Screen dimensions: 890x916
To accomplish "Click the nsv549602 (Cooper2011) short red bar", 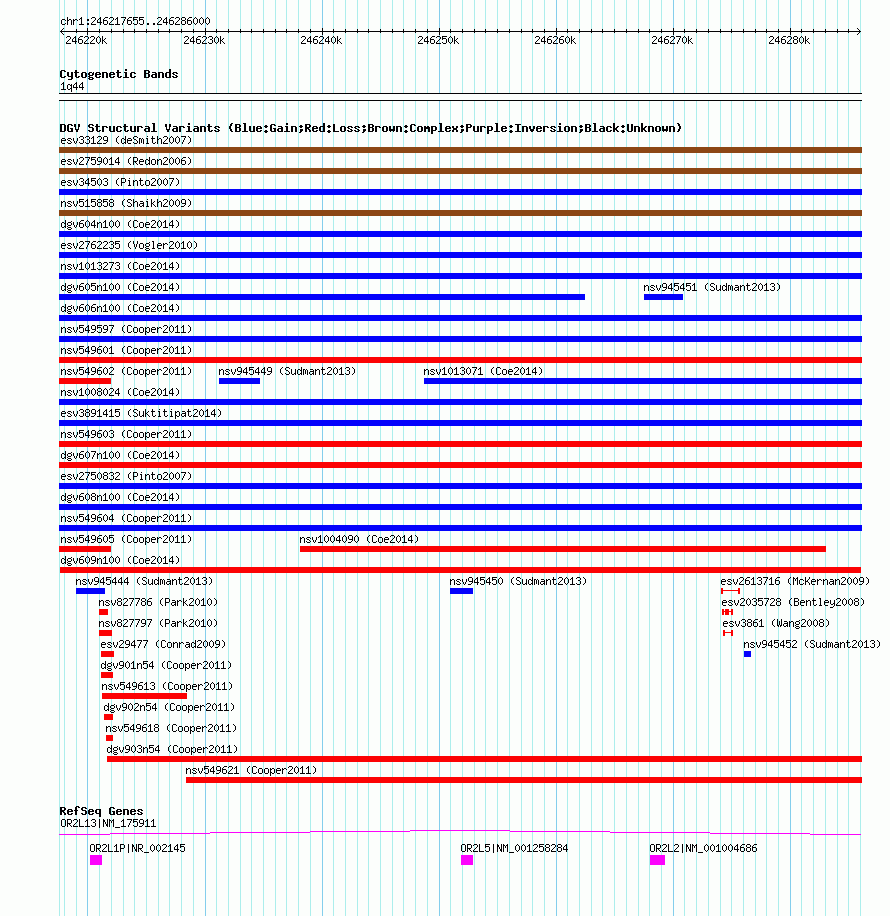I will [85, 381].
